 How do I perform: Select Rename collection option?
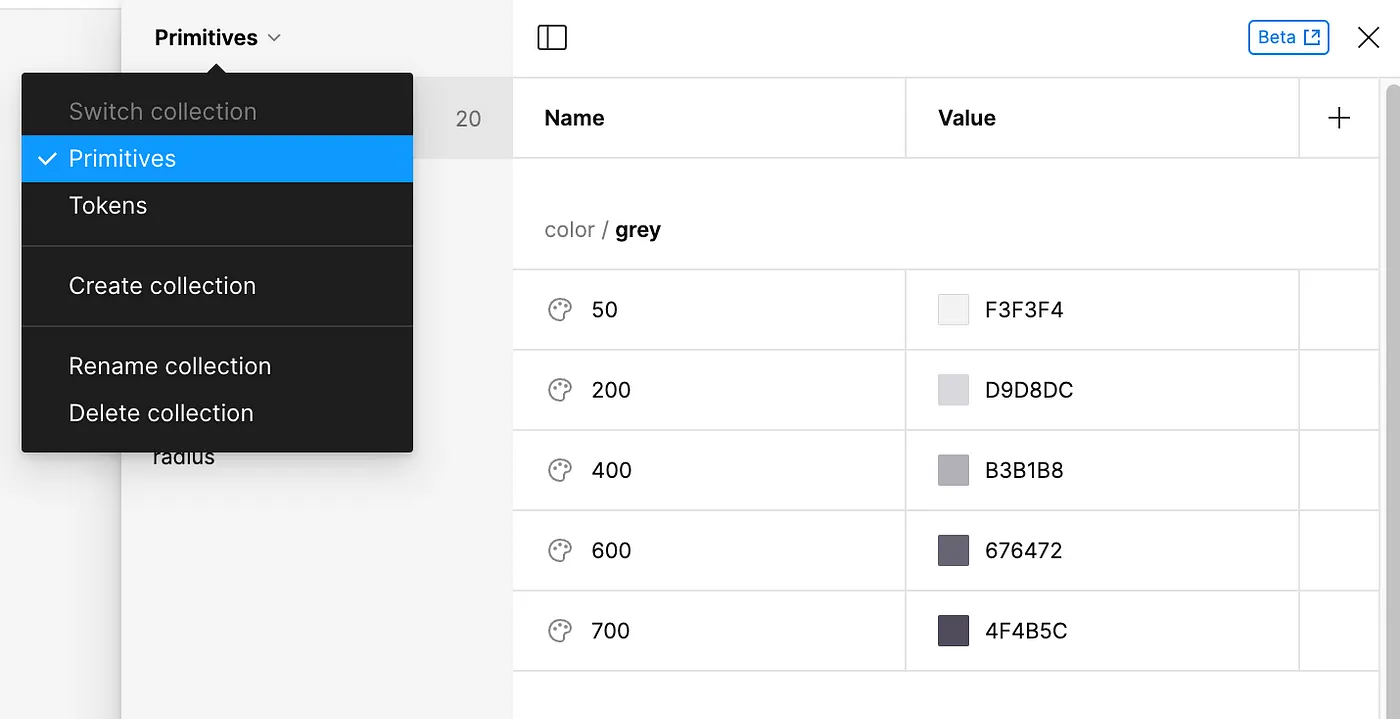(x=170, y=366)
